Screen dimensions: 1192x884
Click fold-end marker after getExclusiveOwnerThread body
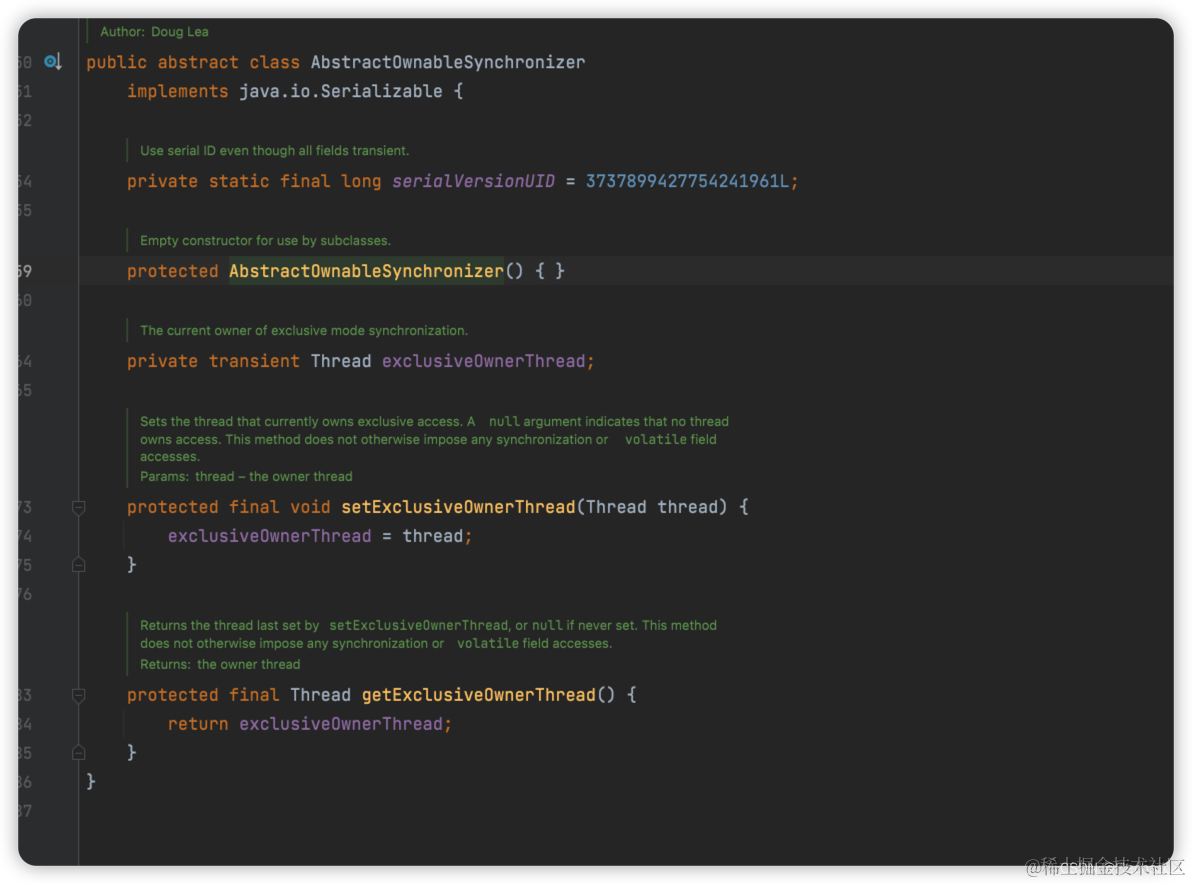click(78, 753)
